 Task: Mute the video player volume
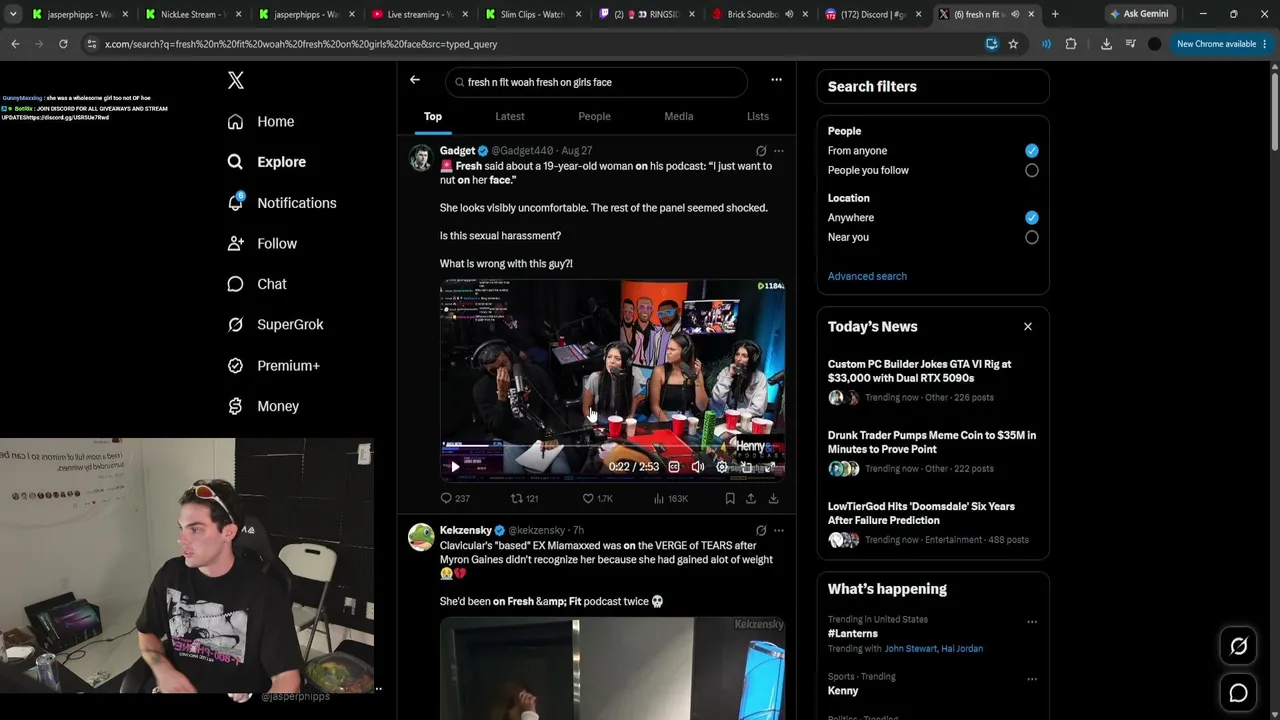tap(698, 467)
